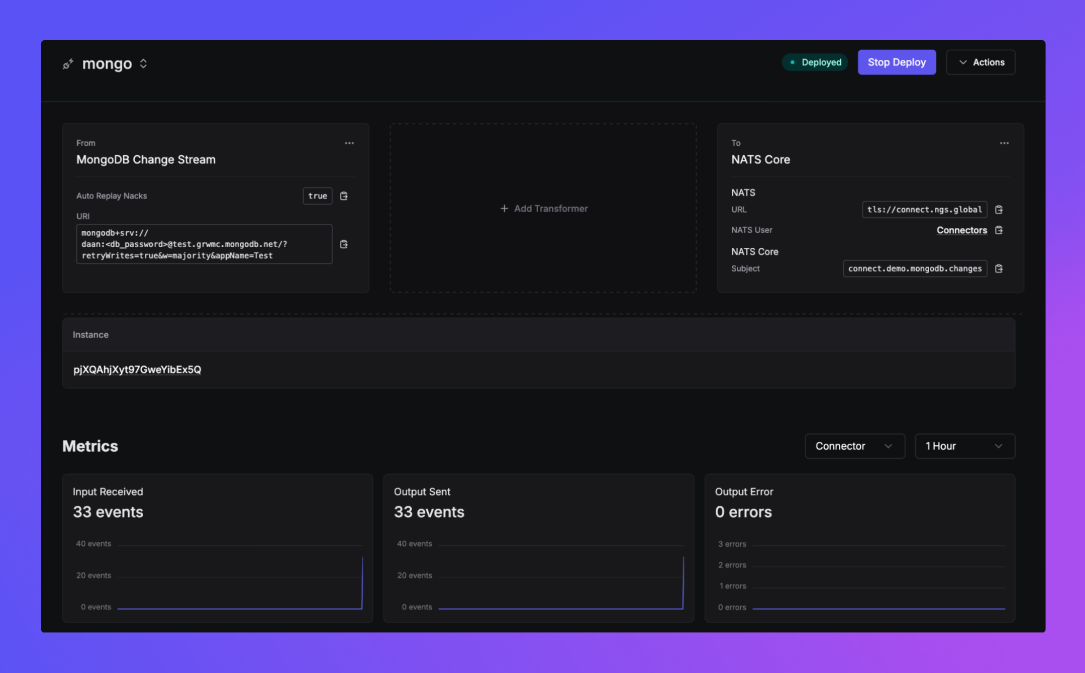Viewport: 1085px width, 673px height.
Task: Select instance pjXQAhjXyt97GweYibEx5Q
Action: coord(137,369)
